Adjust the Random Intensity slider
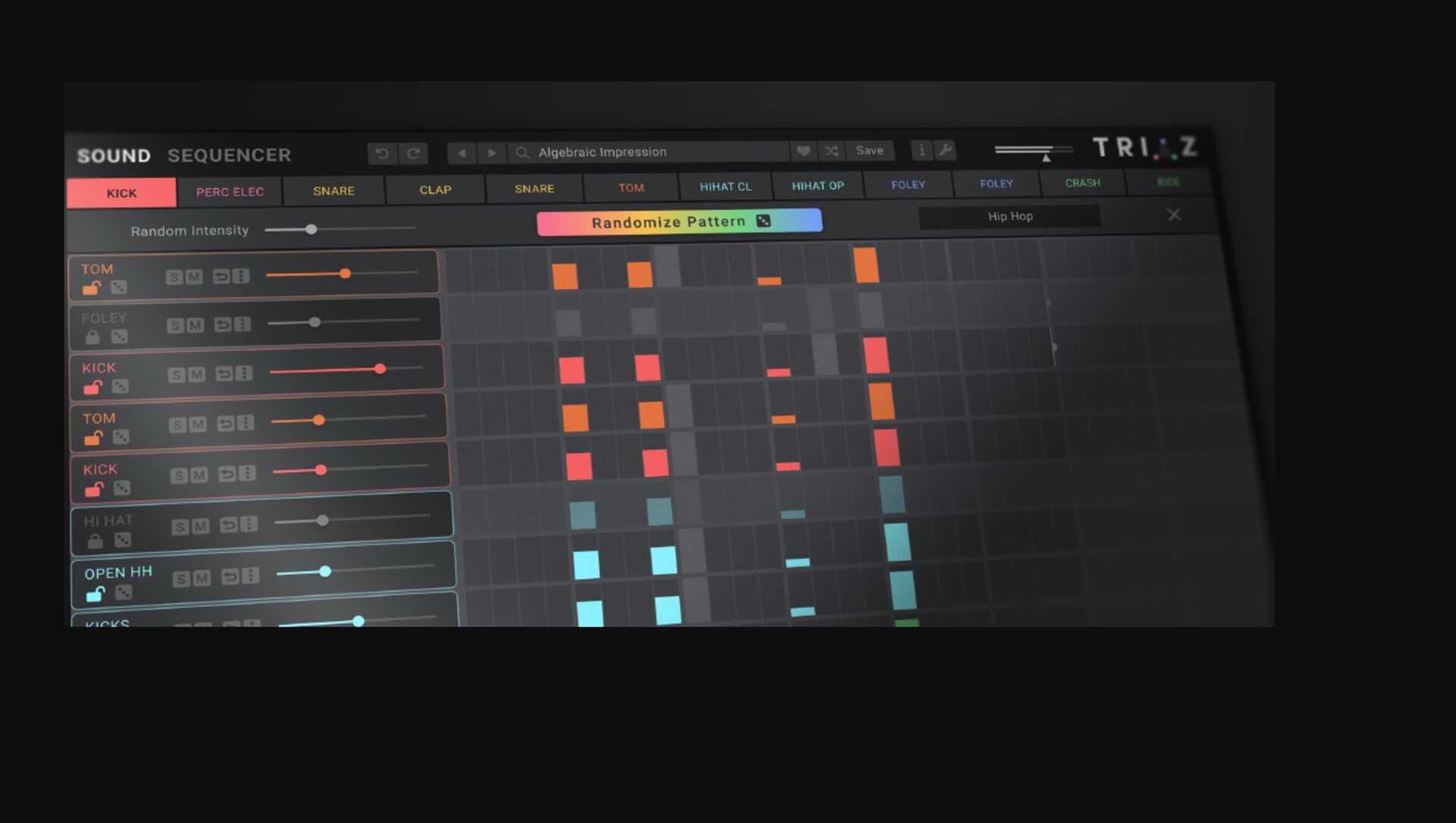 pyautogui.click(x=311, y=229)
